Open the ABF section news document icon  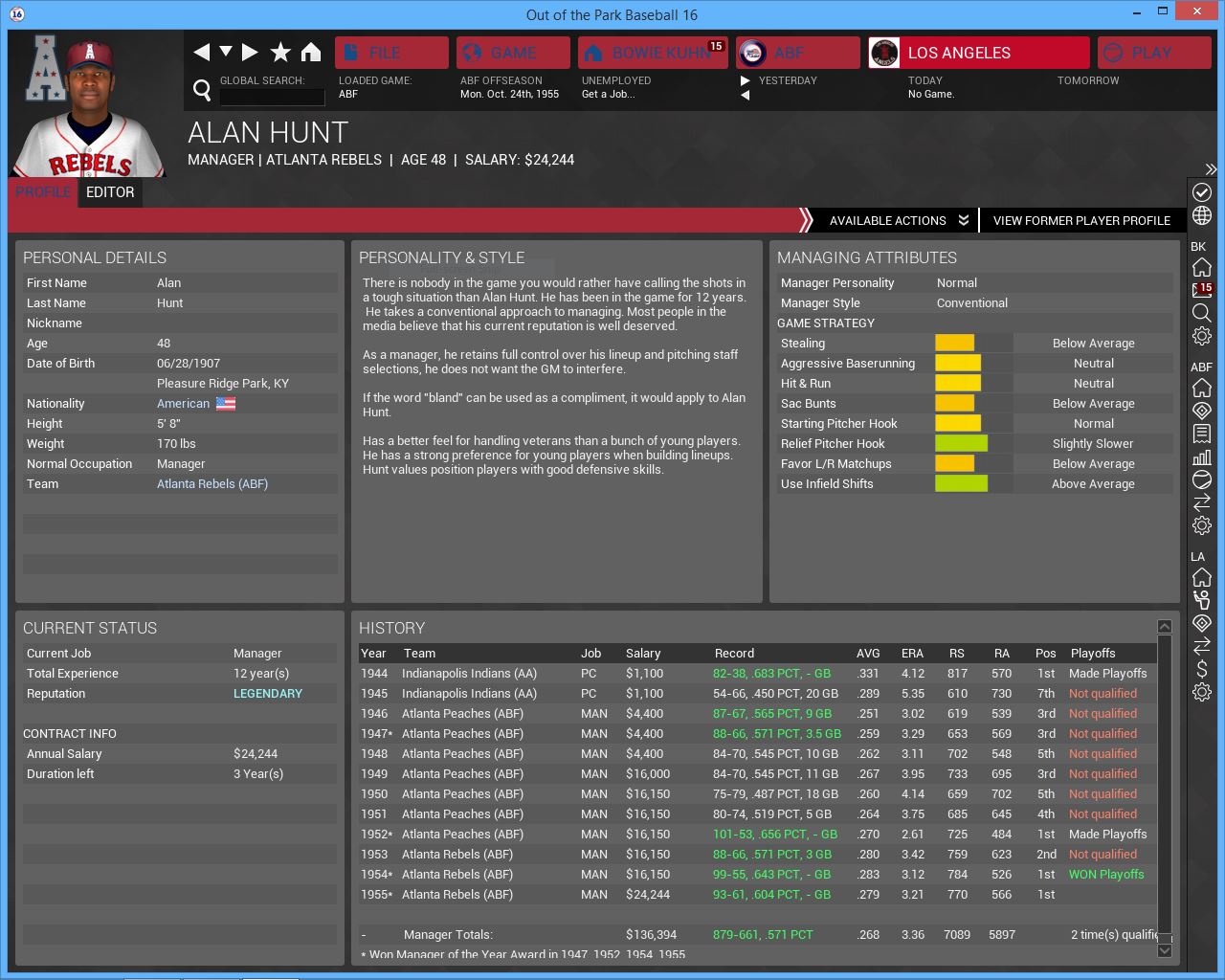tap(1202, 434)
